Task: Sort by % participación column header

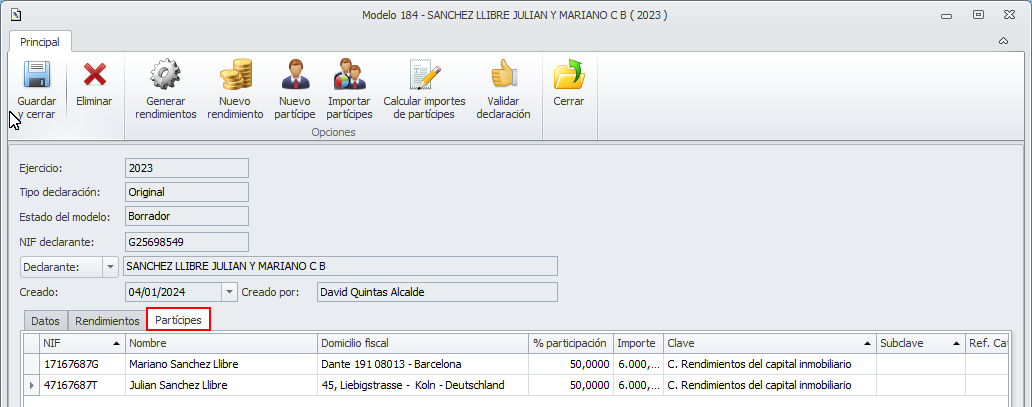Action: 571,343
